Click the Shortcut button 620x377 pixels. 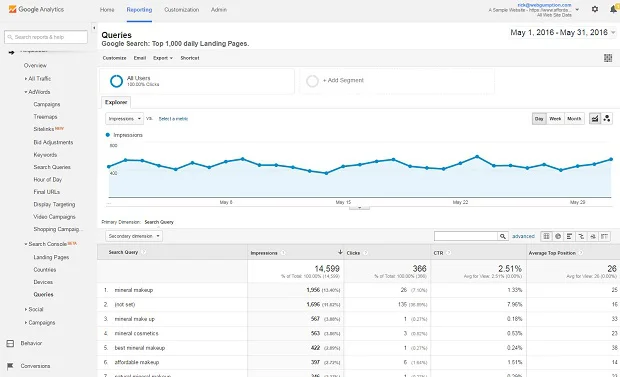[x=190, y=58]
